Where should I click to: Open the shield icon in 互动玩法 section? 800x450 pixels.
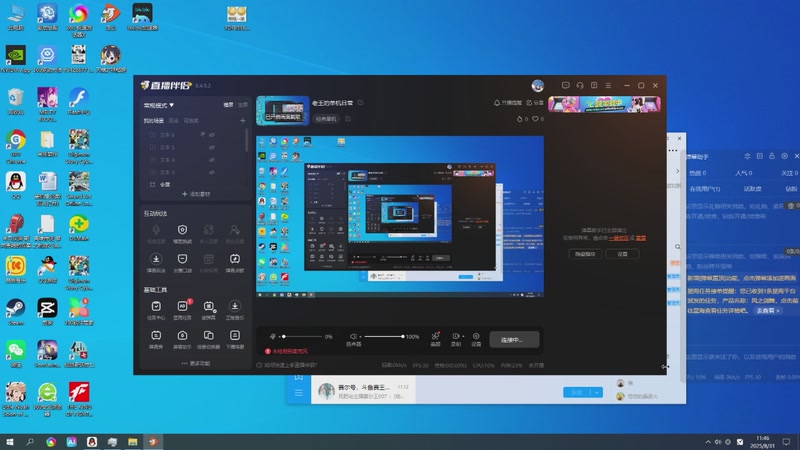pos(182,230)
